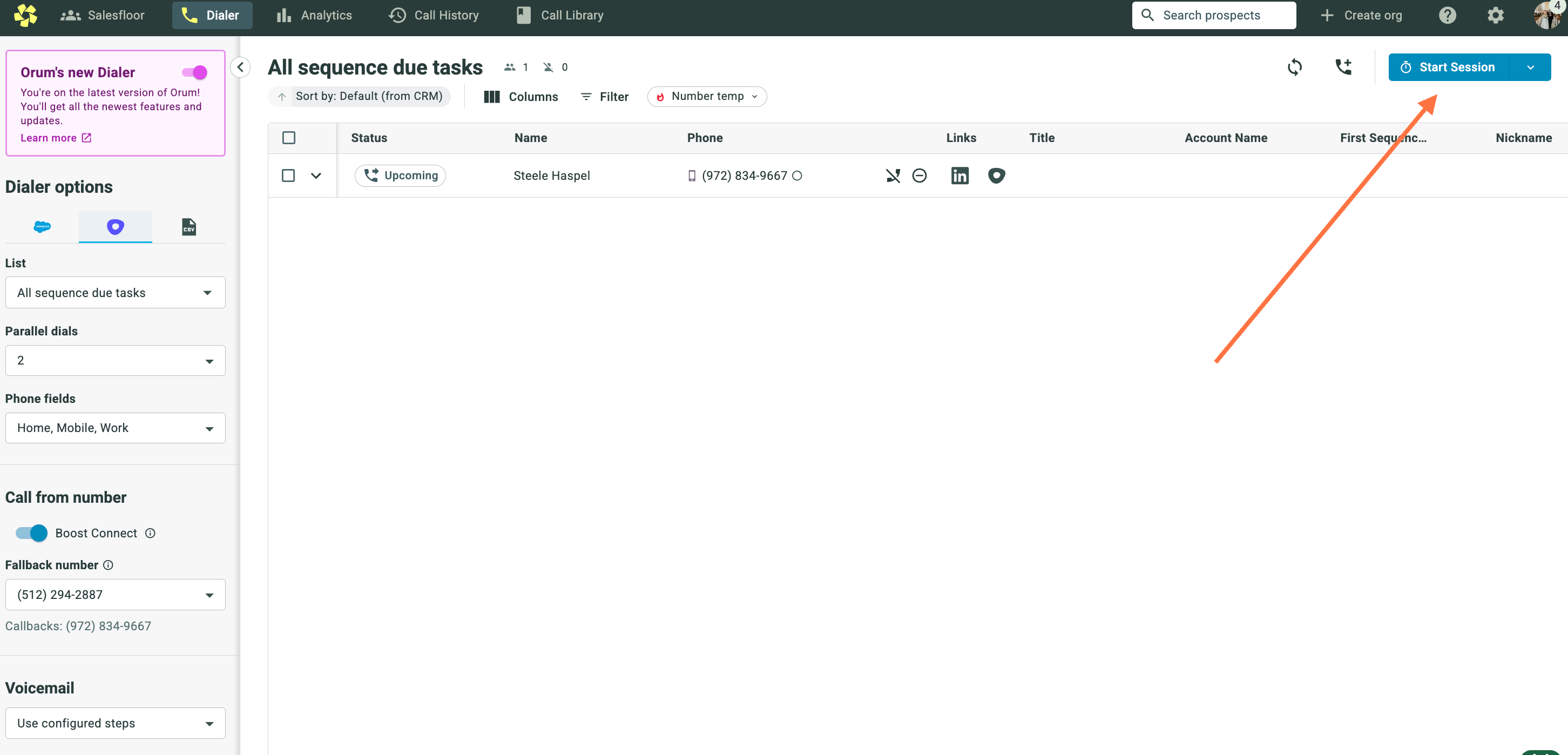Collapse the Dialer options sidebar
The height and width of the screenshot is (755, 1568).
coord(240,67)
